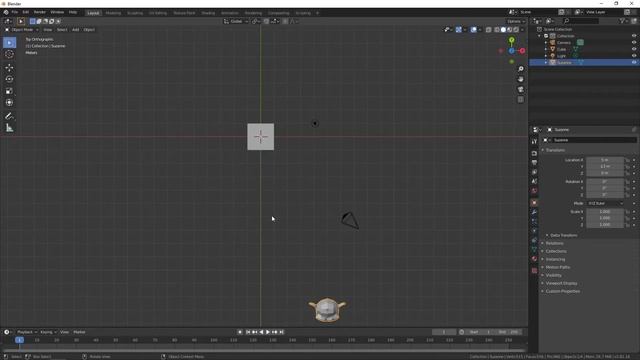This screenshot has width=640, height=360.
Task: Toggle camera view icon in viewport
Action: 520,89
